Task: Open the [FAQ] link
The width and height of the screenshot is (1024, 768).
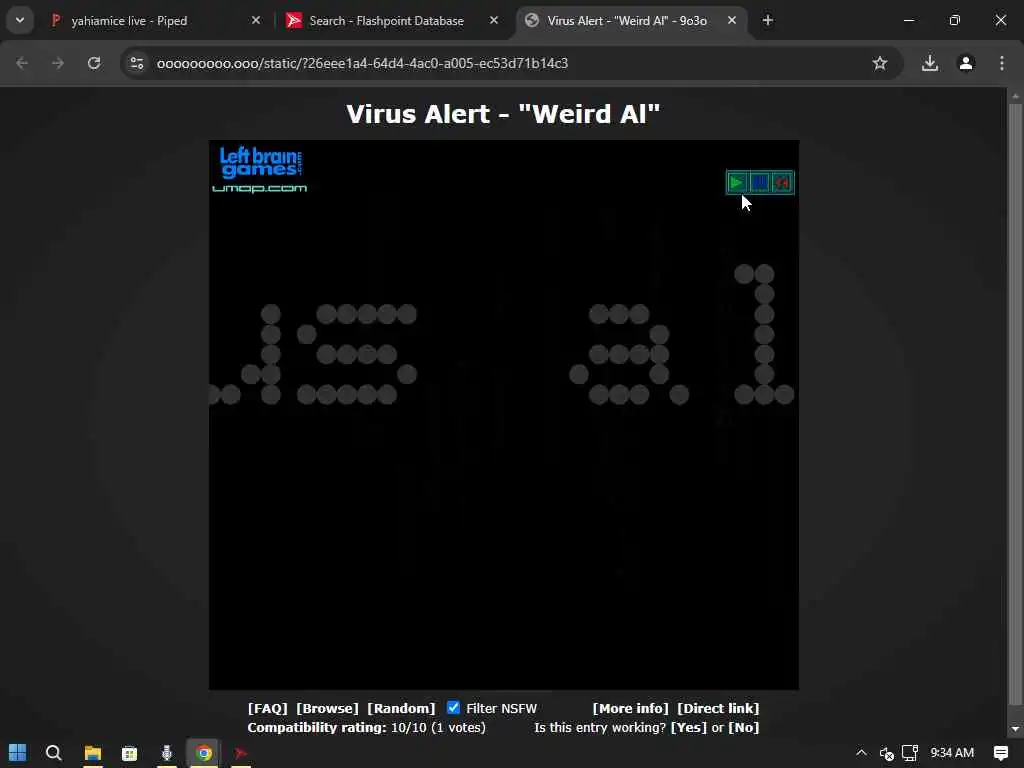Action: pyautogui.click(x=268, y=709)
